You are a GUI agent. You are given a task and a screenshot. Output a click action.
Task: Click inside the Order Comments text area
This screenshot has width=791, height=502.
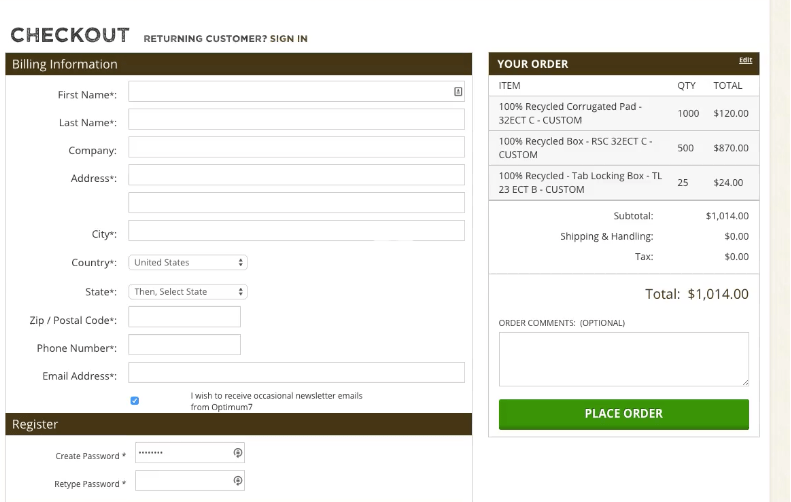click(624, 359)
